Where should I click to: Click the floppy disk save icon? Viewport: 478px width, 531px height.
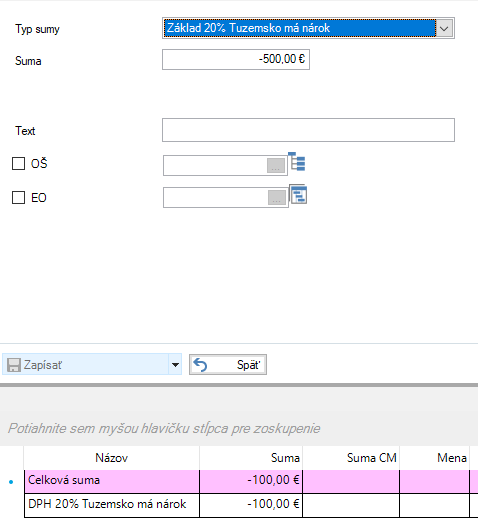point(14,365)
